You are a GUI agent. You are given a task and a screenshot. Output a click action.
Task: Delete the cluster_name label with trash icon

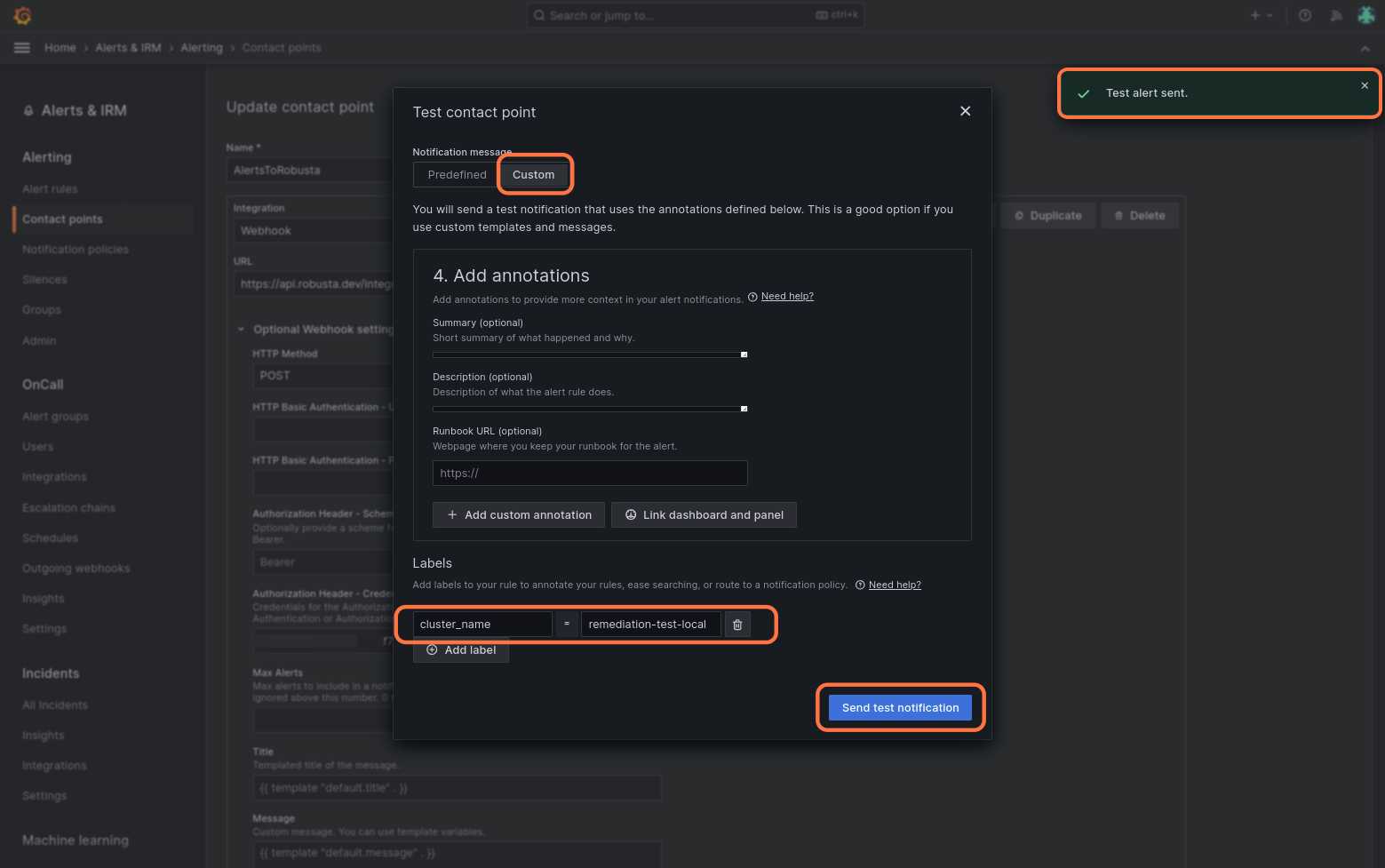click(737, 625)
